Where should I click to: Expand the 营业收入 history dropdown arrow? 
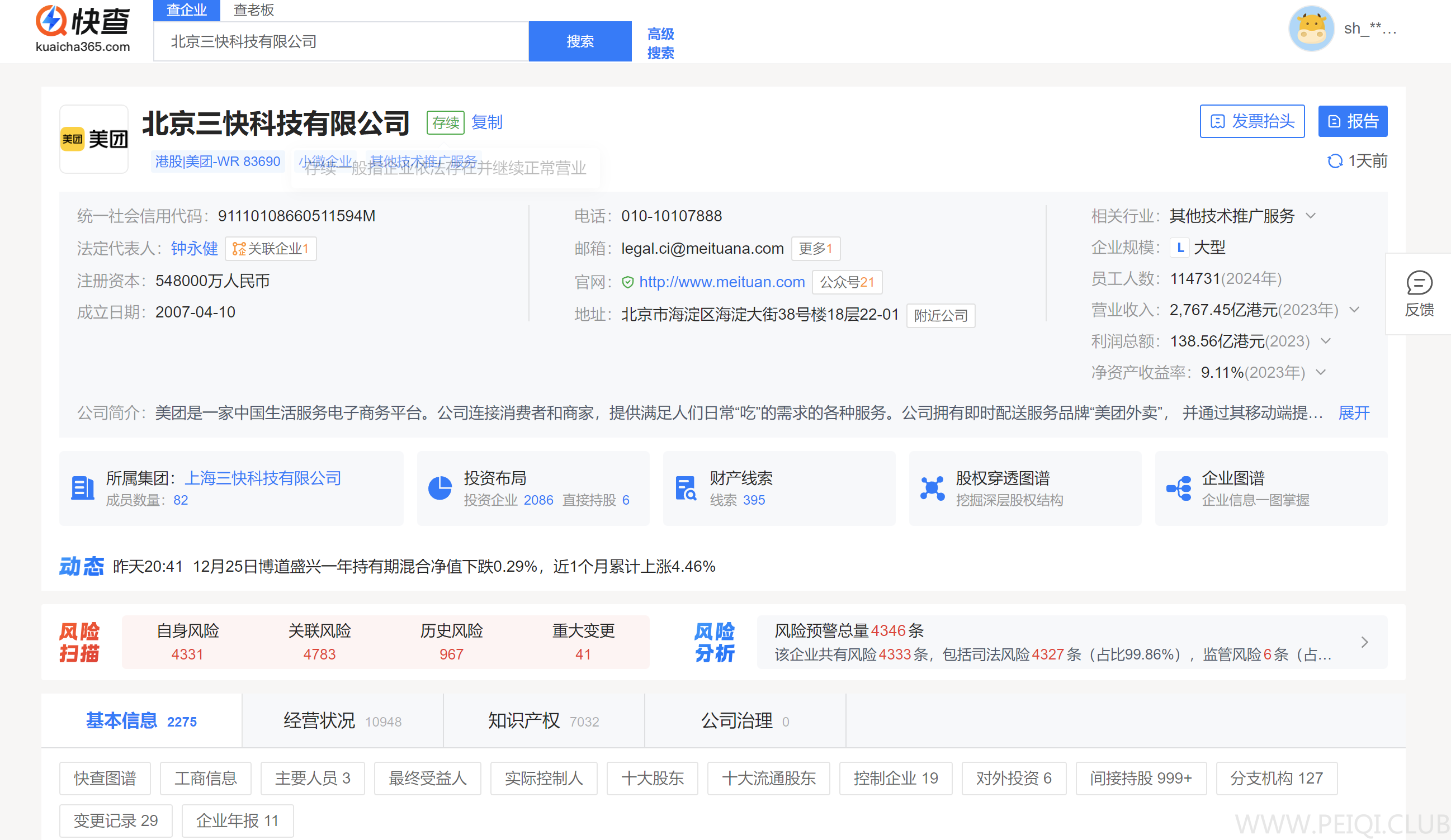click(x=1354, y=310)
